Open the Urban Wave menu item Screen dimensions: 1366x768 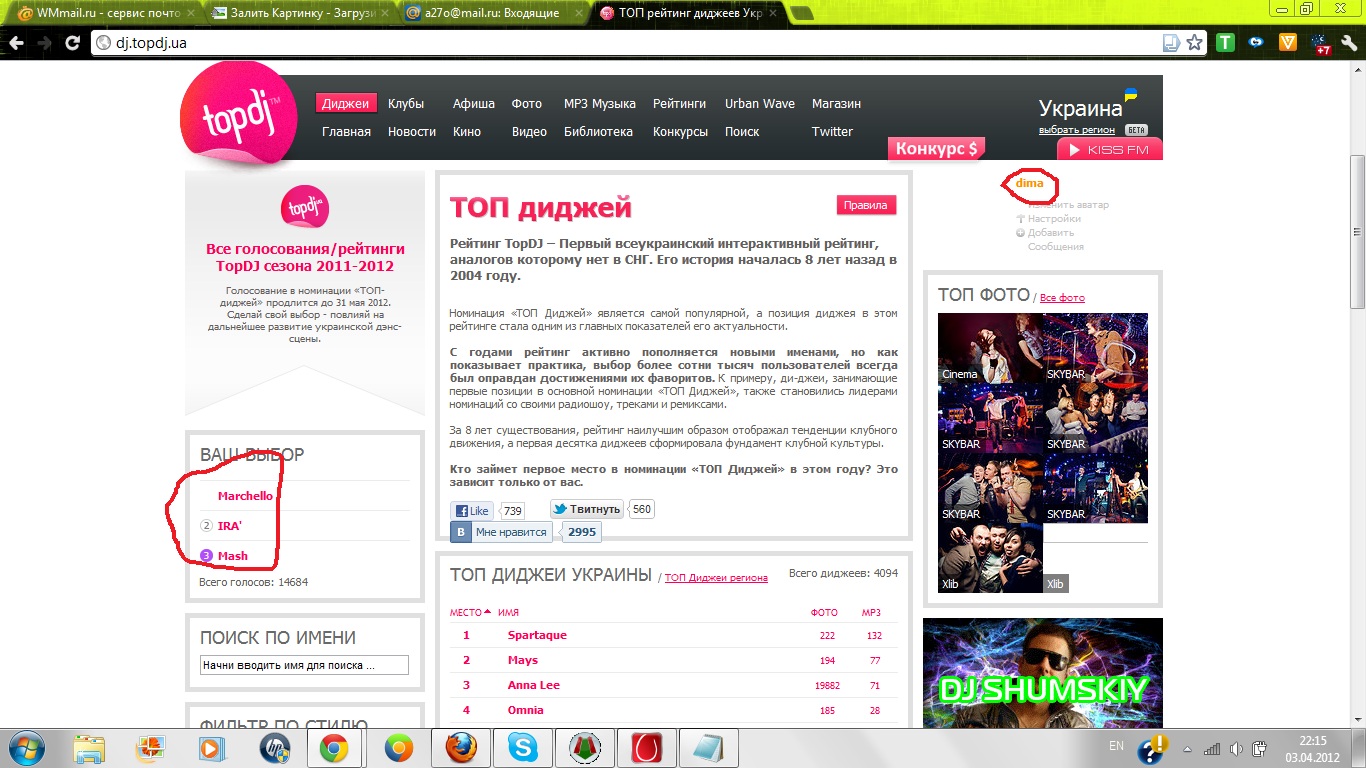coord(760,104)
